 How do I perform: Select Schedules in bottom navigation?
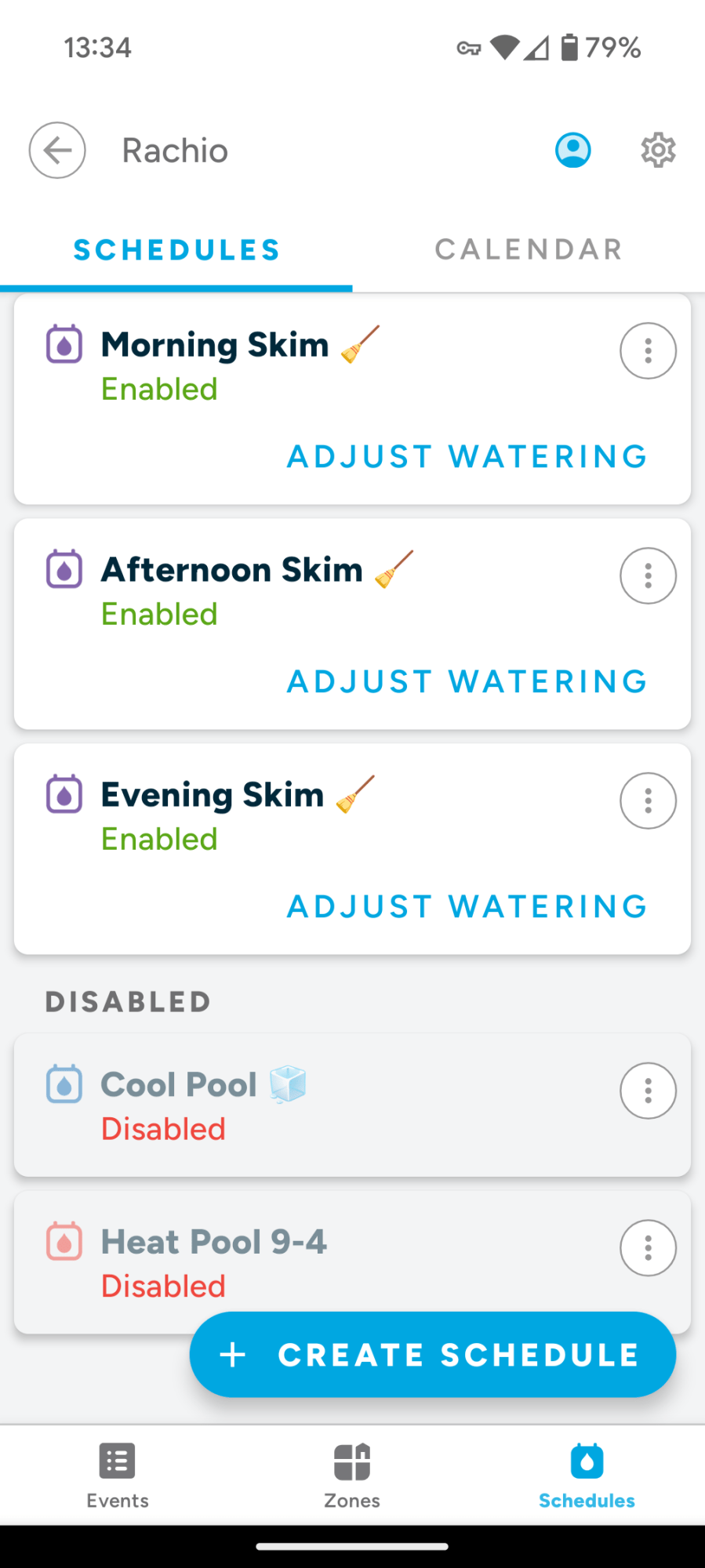587,1475
